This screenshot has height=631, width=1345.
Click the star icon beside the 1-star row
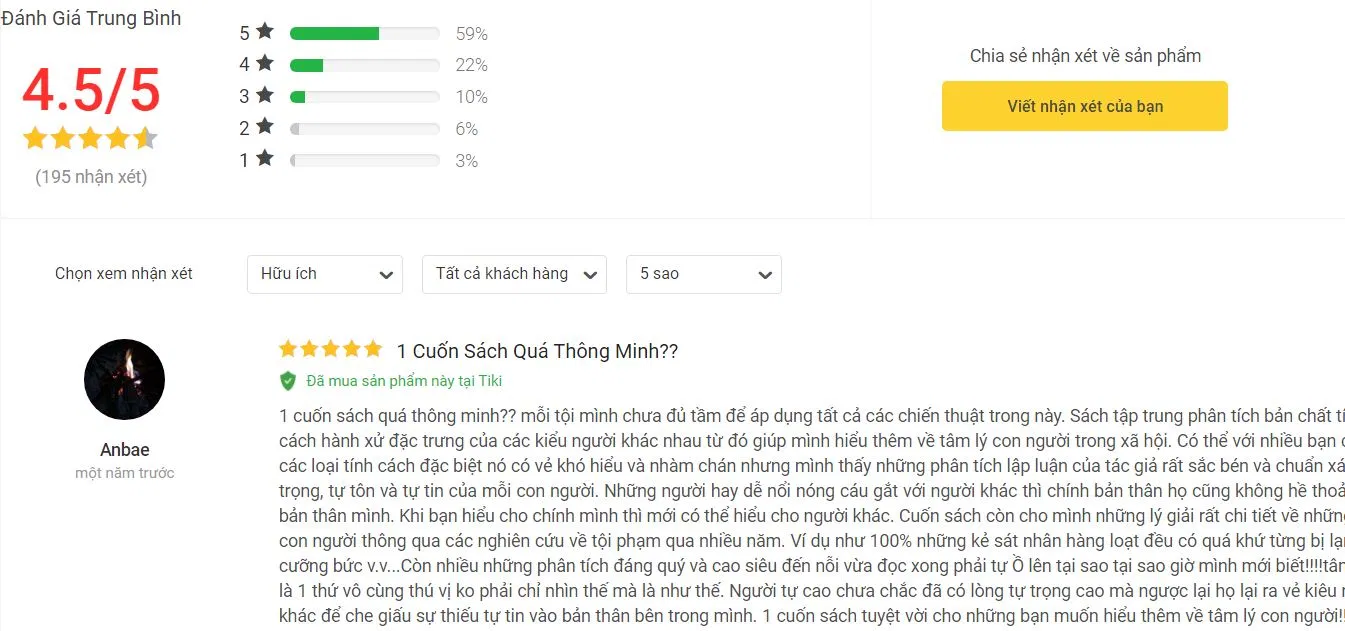264,160
